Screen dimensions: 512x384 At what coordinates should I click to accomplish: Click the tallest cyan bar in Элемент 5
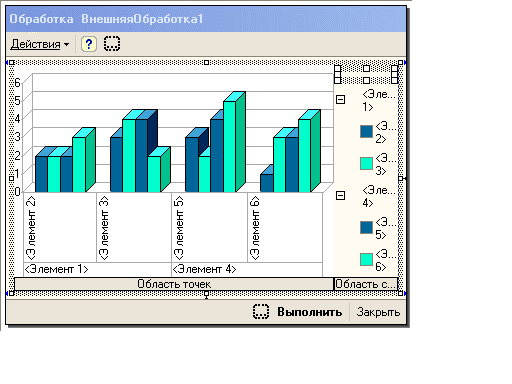tap(229, 146)
